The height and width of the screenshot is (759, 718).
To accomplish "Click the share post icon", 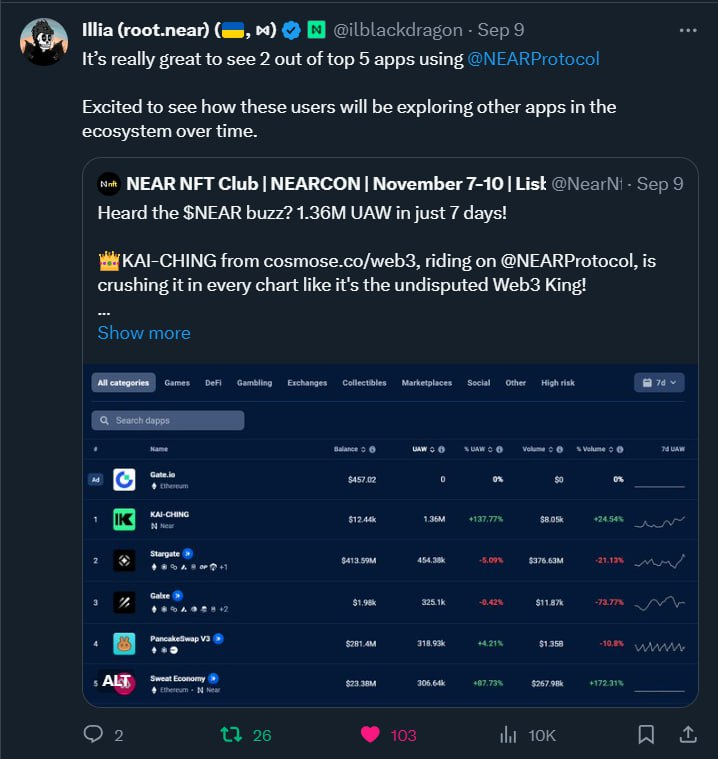I will pos(688,735).
